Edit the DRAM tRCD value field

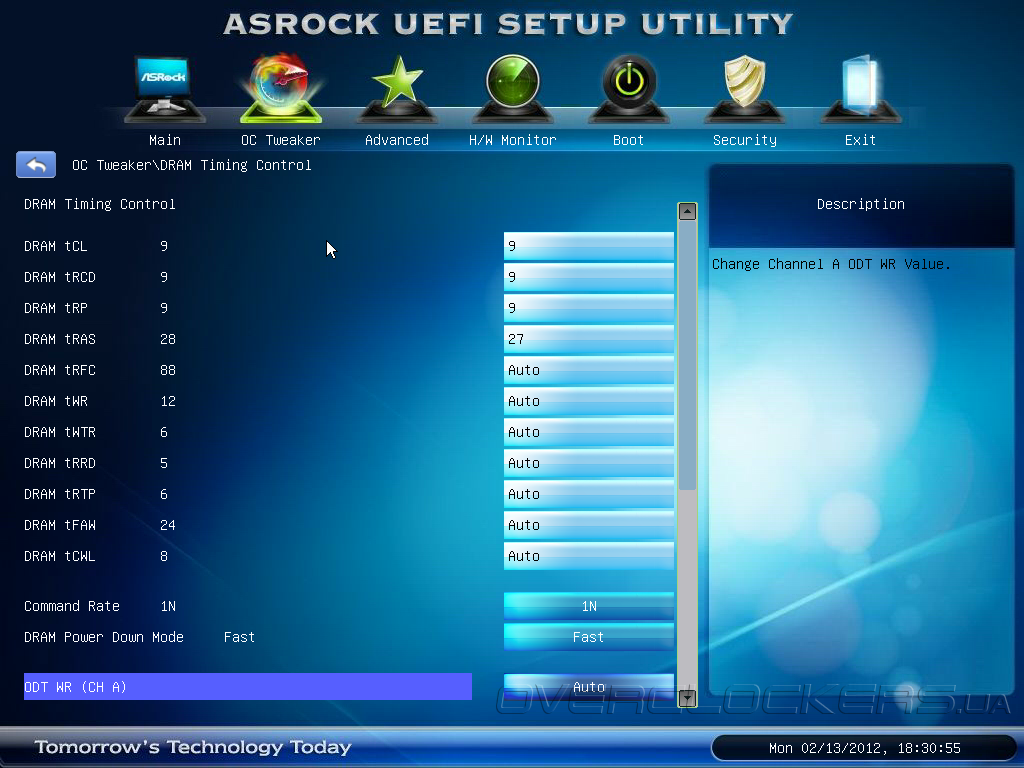pyautogui.click(x=589, y=277)
